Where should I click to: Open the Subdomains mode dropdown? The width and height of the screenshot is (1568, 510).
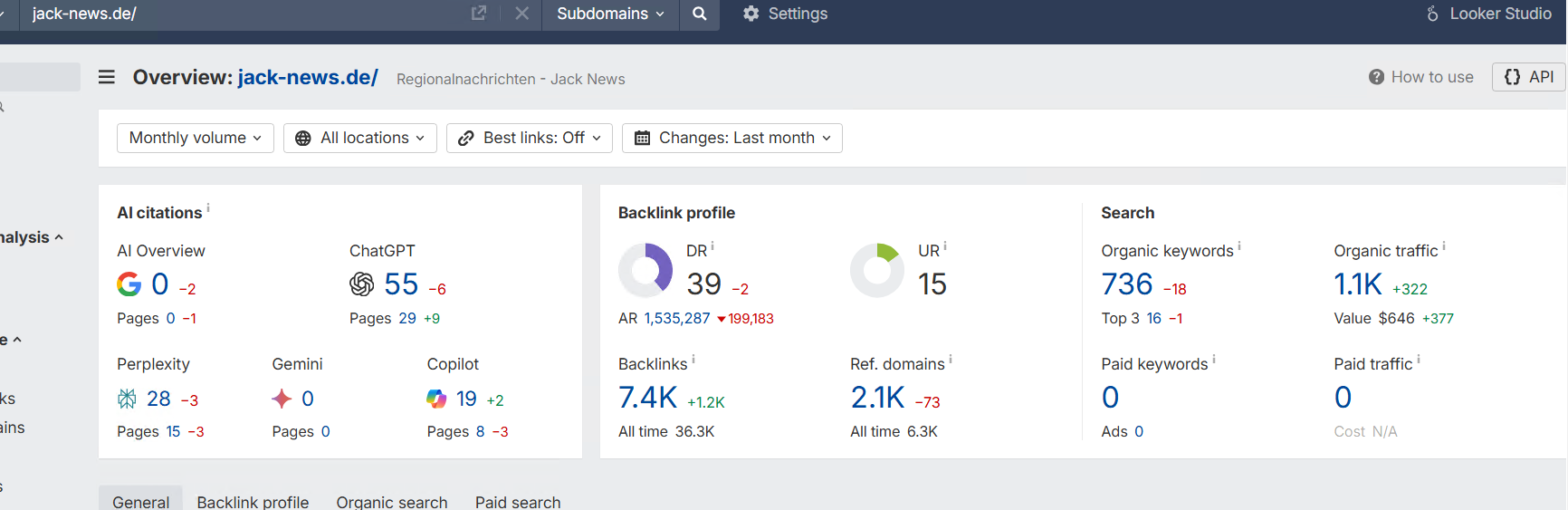[610, 14]
